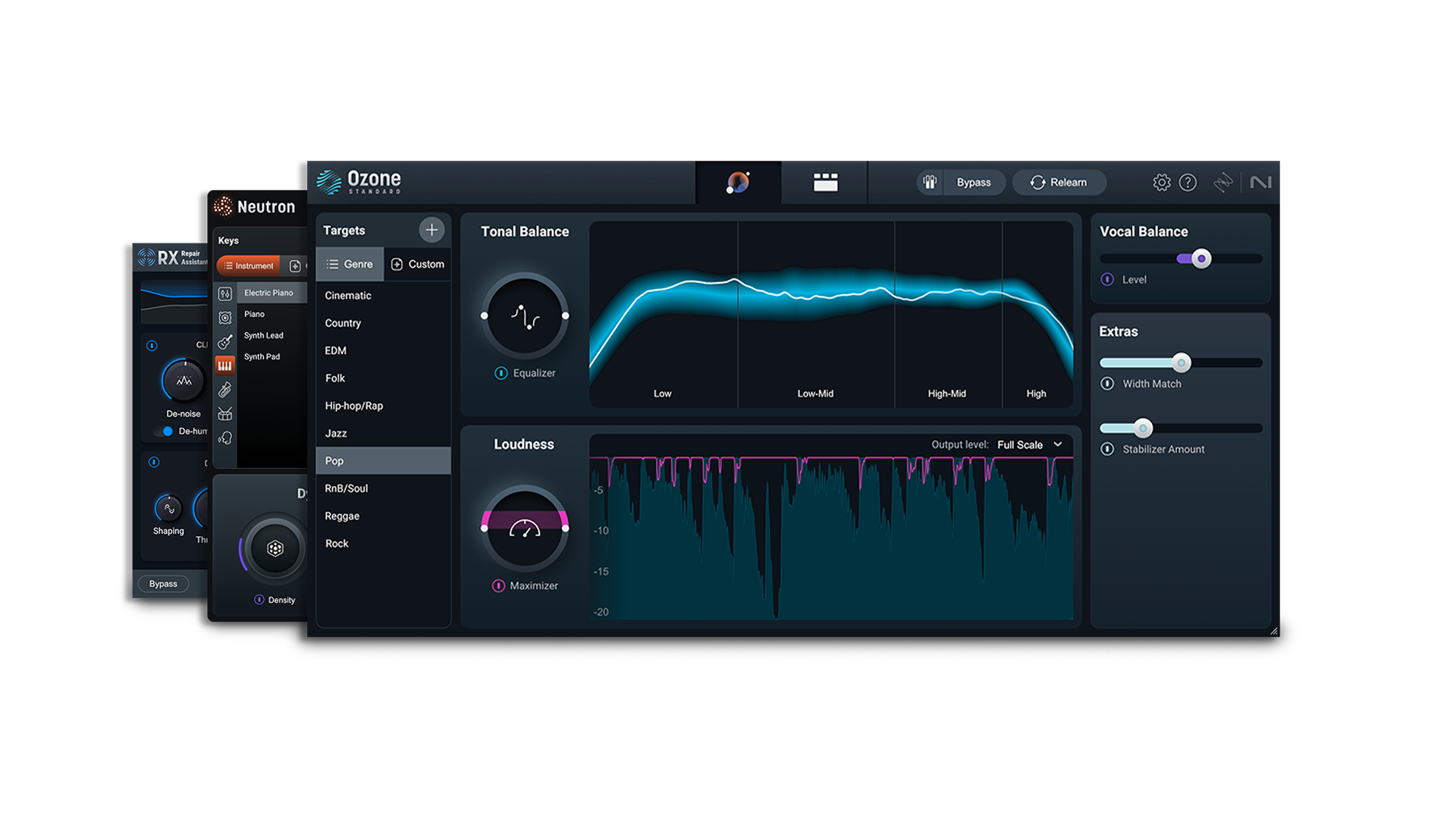Select Pop genre target
The image size is (1456, 819).
tap(383, 460)
